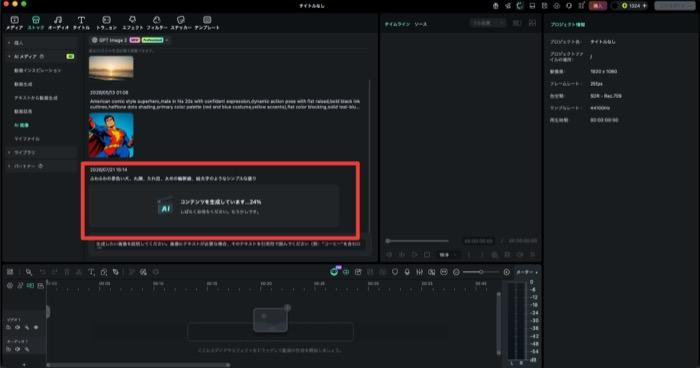This screenshot has width=700, height=368.
Task: Click the resolution value 1920 x 1080
Action: click(604, 71)
